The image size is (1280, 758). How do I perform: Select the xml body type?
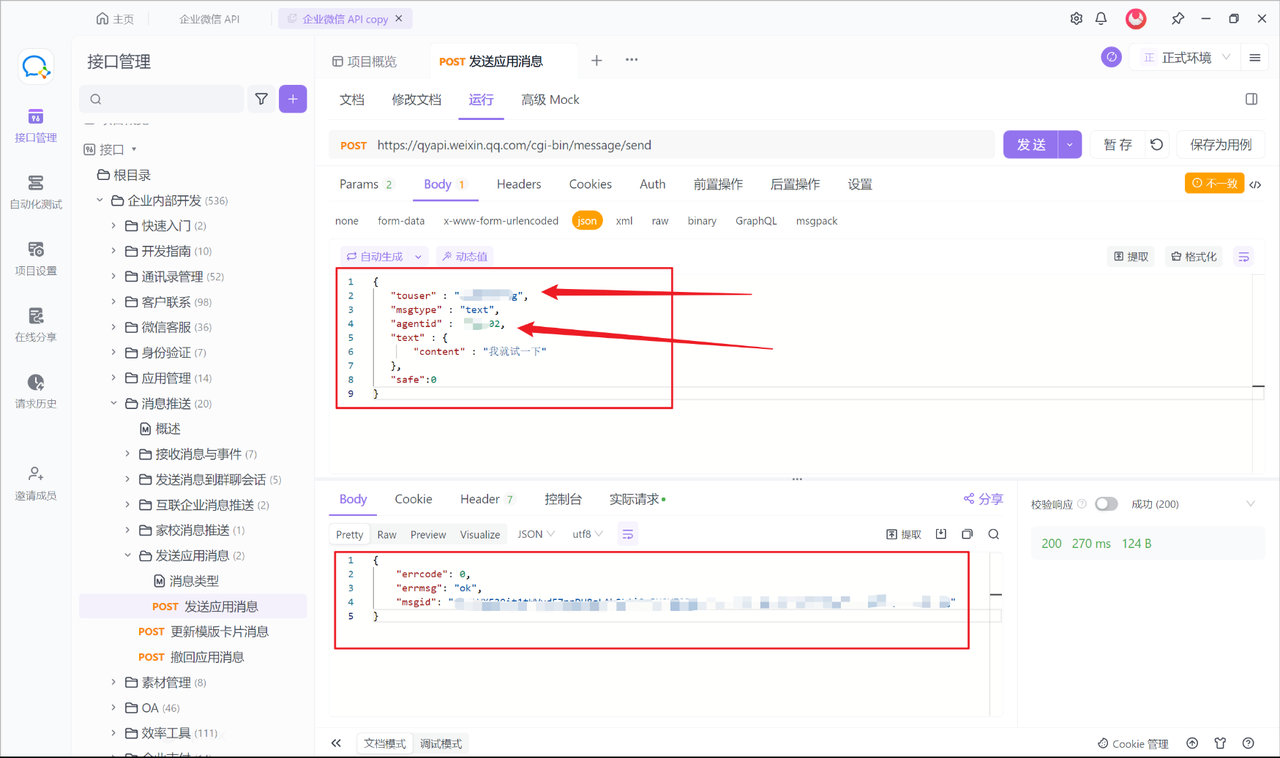tap(624, 221)
